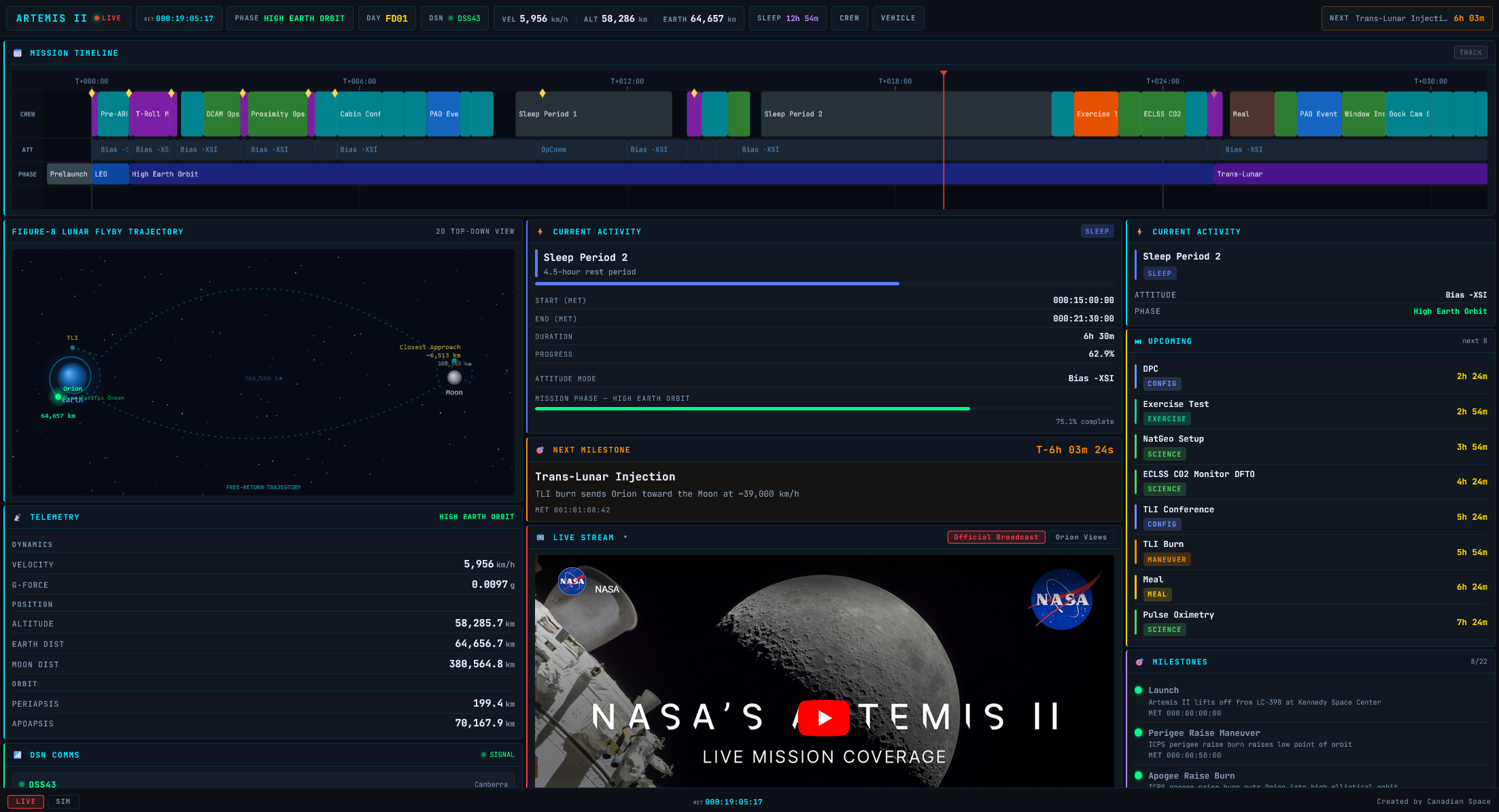Toggle the TRACK button on timeline
Screen dimensions: 1499x812
click(x=1470, y=53)
